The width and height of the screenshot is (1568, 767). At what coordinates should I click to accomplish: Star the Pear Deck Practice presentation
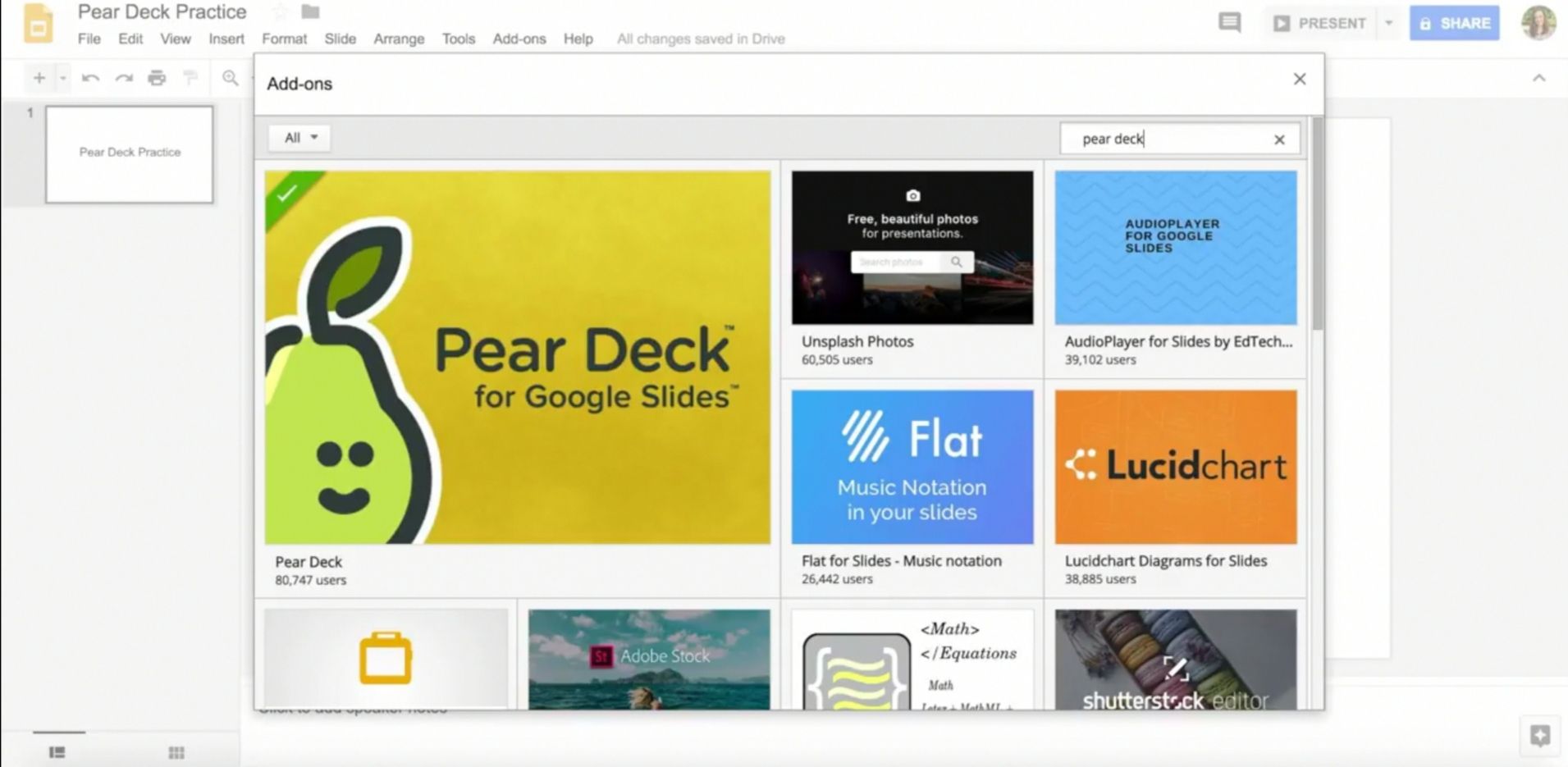(x=280, y=12)
